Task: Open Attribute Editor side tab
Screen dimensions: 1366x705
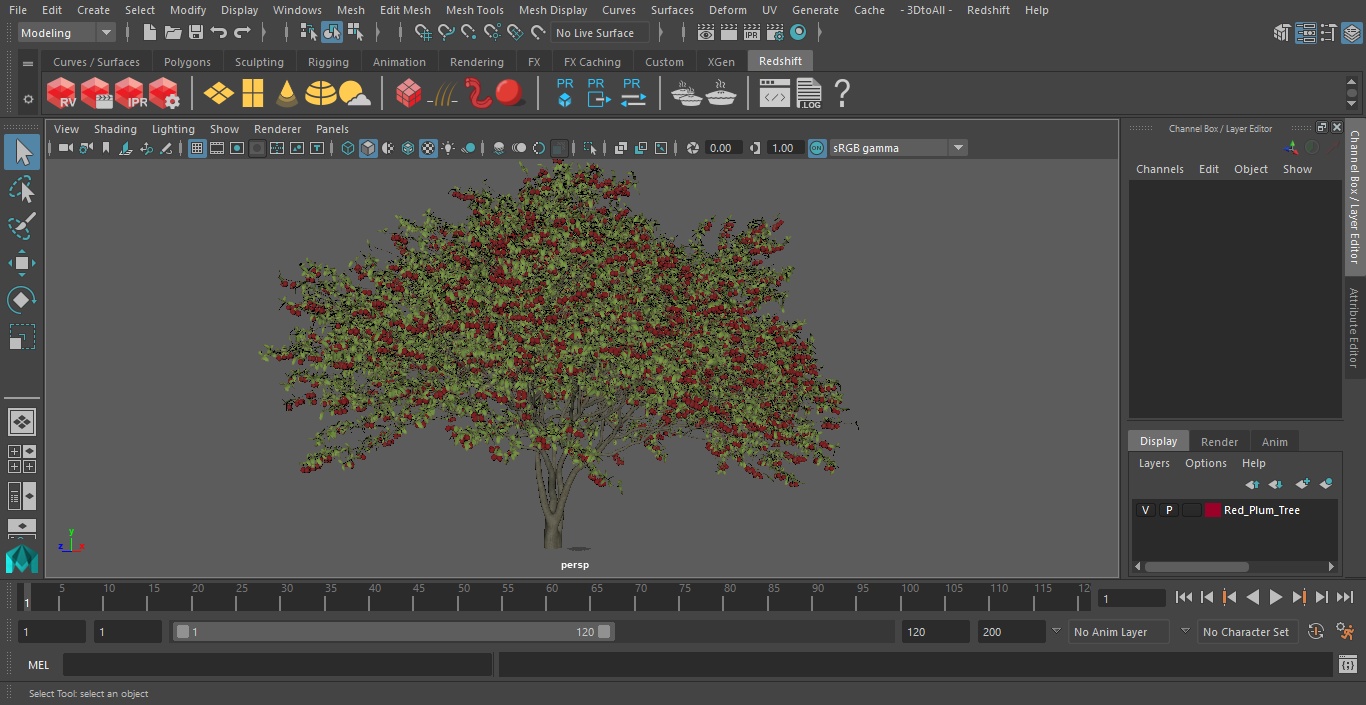Action: click(x=1355, y=328)
